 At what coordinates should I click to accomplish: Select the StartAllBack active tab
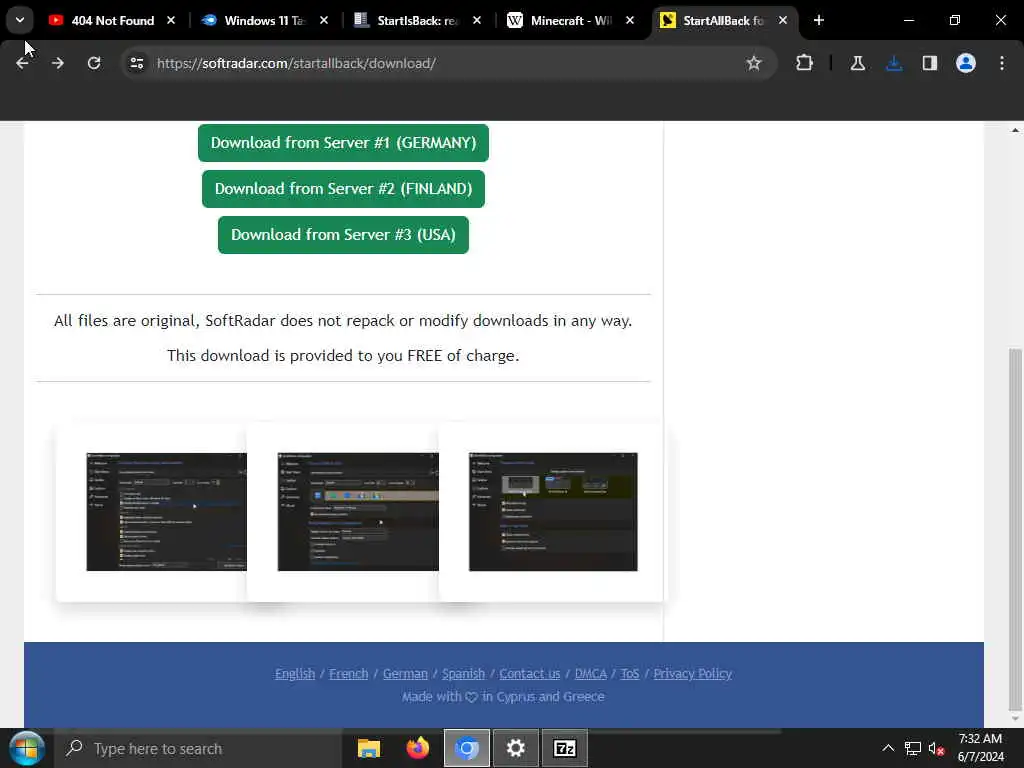[x=722, y=21]
